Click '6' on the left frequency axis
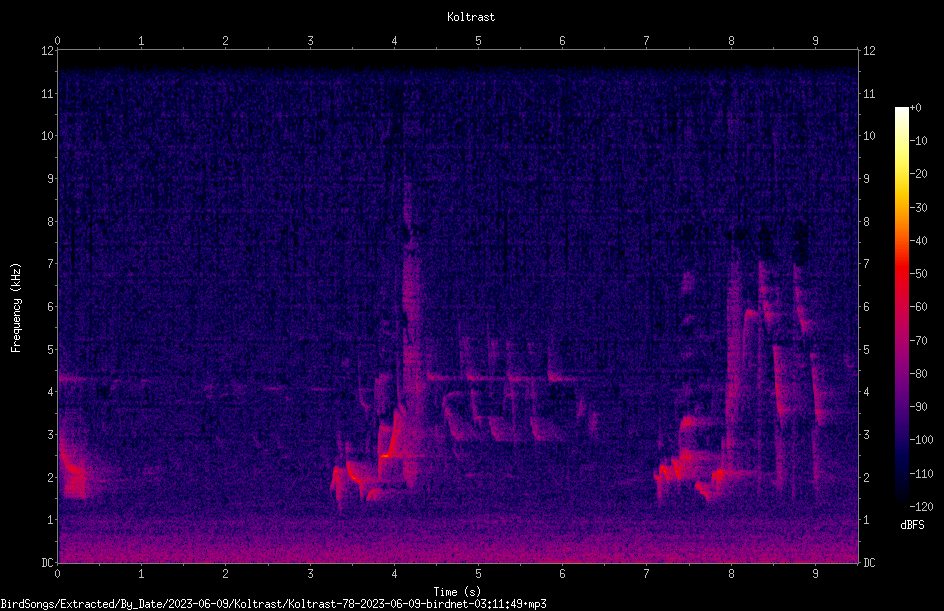The height and width of the screenshot is (611, 944). pyautogui.click(x=51, y=306)
